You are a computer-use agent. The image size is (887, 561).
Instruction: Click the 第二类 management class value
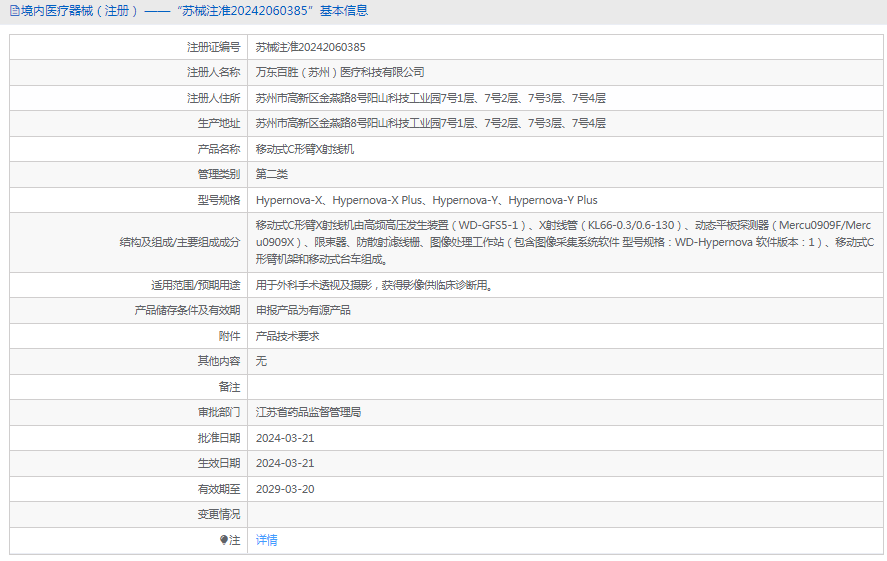[x=272, y=174]
